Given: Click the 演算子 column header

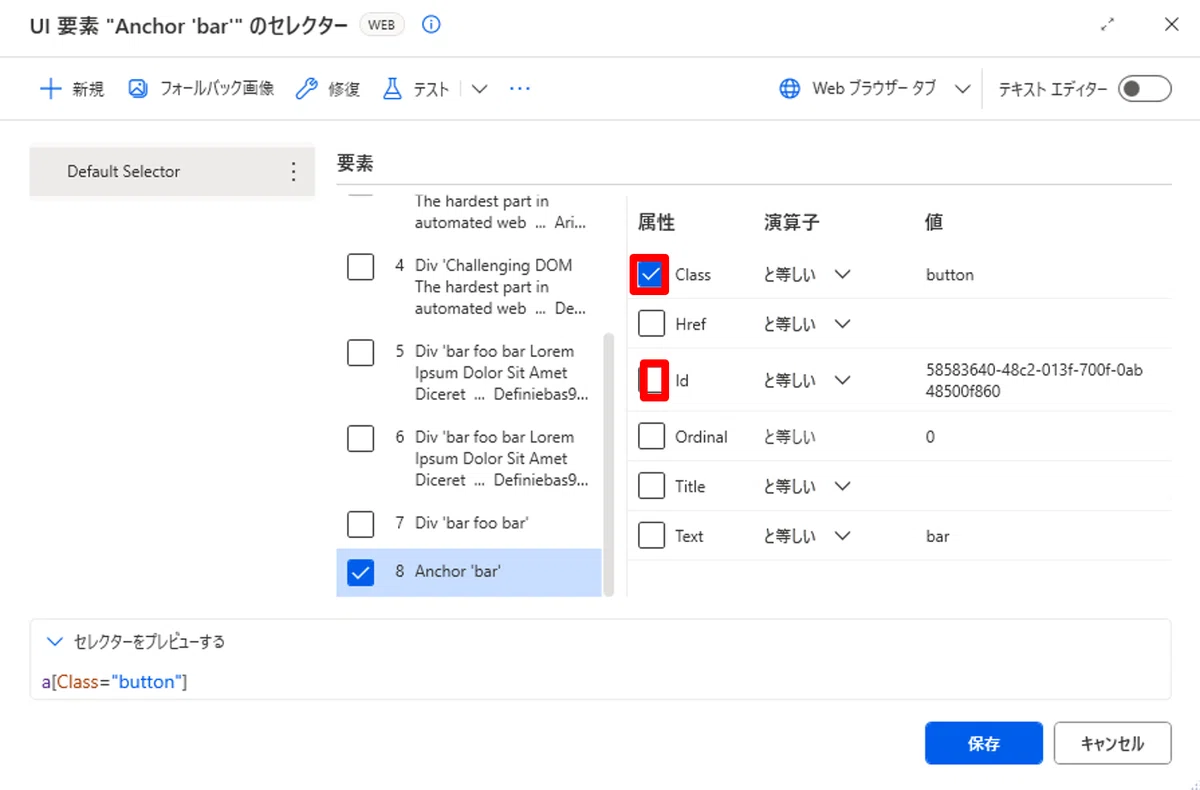Looking at the screenshot, I should [x=791, y=222].
